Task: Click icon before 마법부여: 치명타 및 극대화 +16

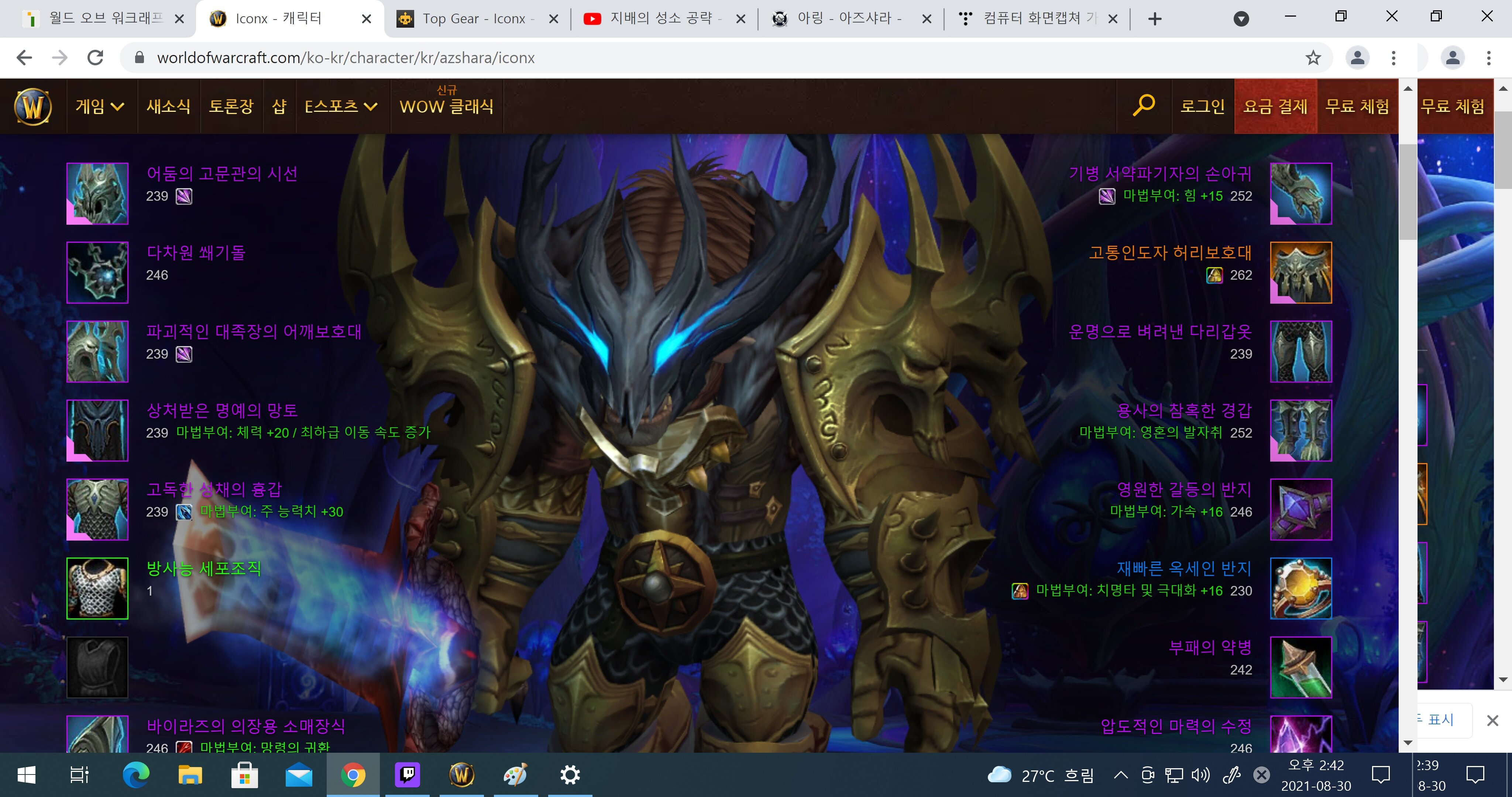Action: [x=1020, y=590]
